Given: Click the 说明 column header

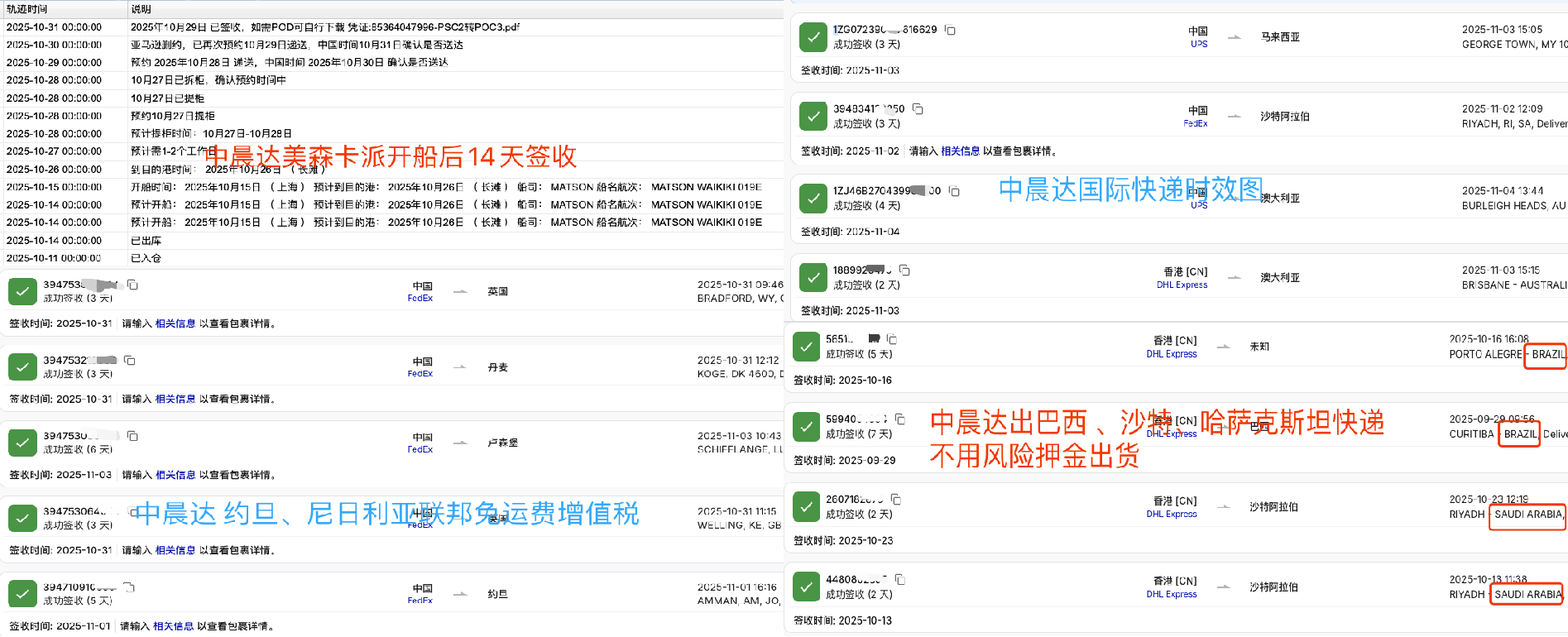Looking at the screenshot, I should coord(141,9).
